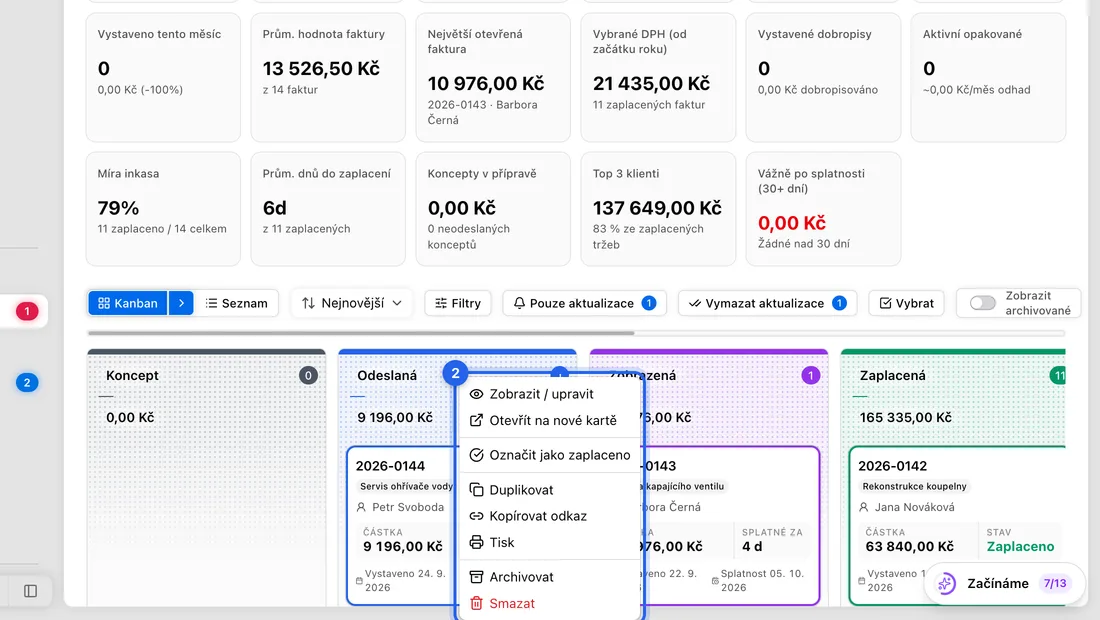Click Kopírovat odkaz menu entry
The width and height of the screenshot is (1100, 620).
(x=550, y=516)
